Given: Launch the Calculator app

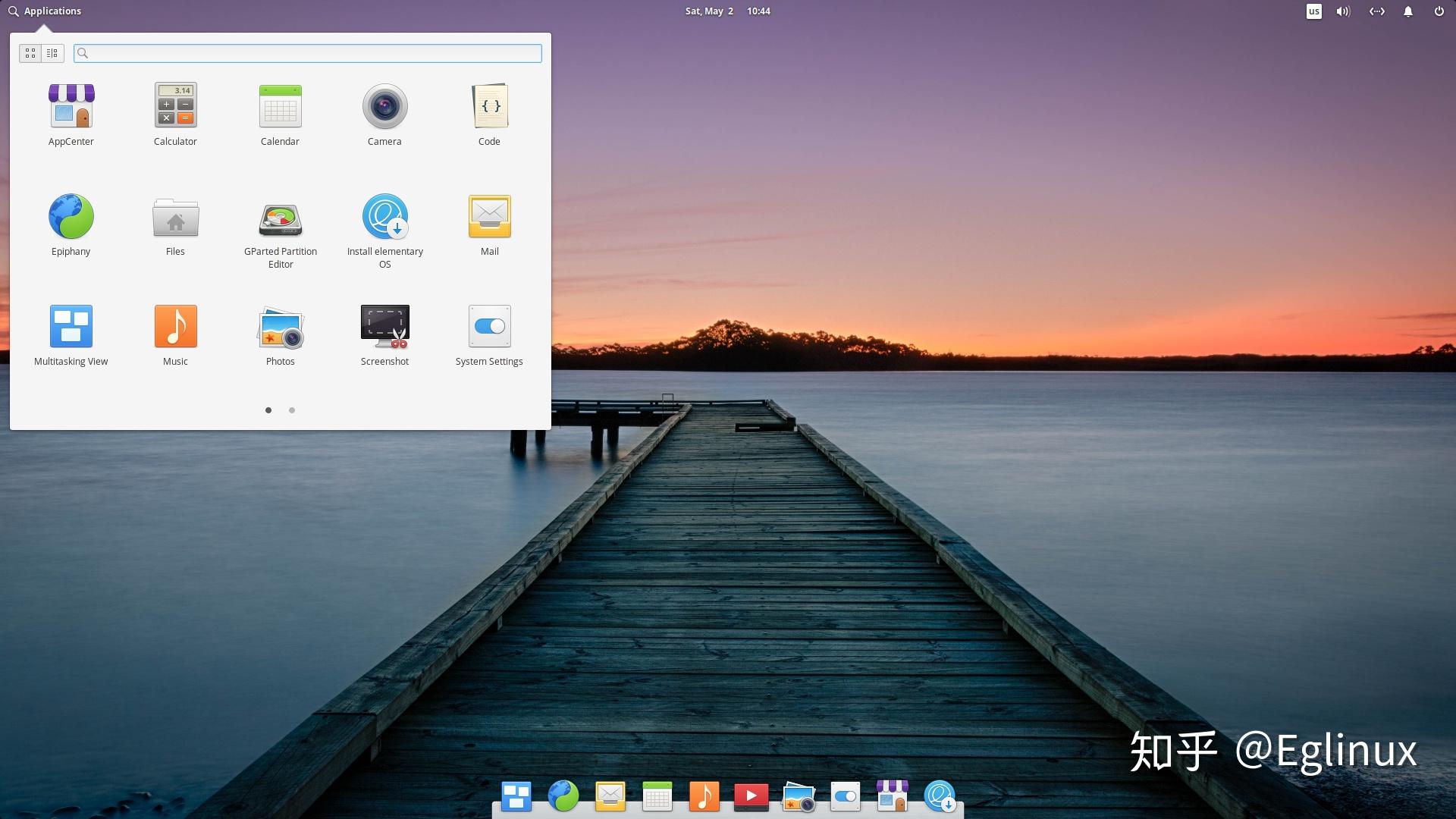Looking at the screenshot, I should [x=175, y=106].
